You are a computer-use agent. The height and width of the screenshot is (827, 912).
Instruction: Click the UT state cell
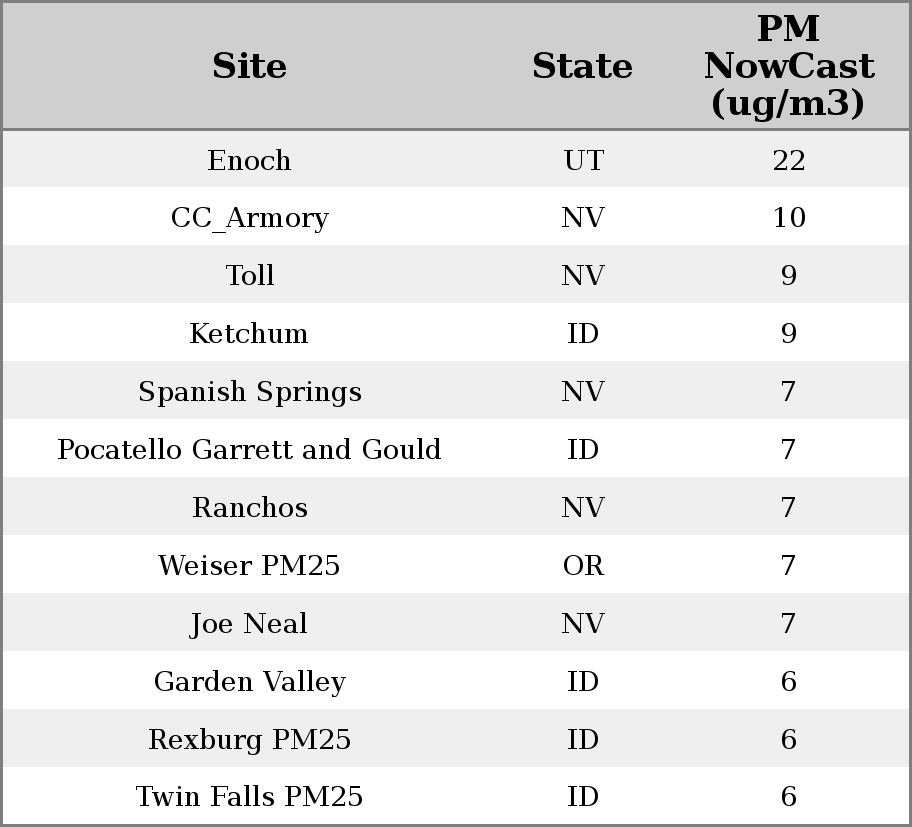(583, 160)
